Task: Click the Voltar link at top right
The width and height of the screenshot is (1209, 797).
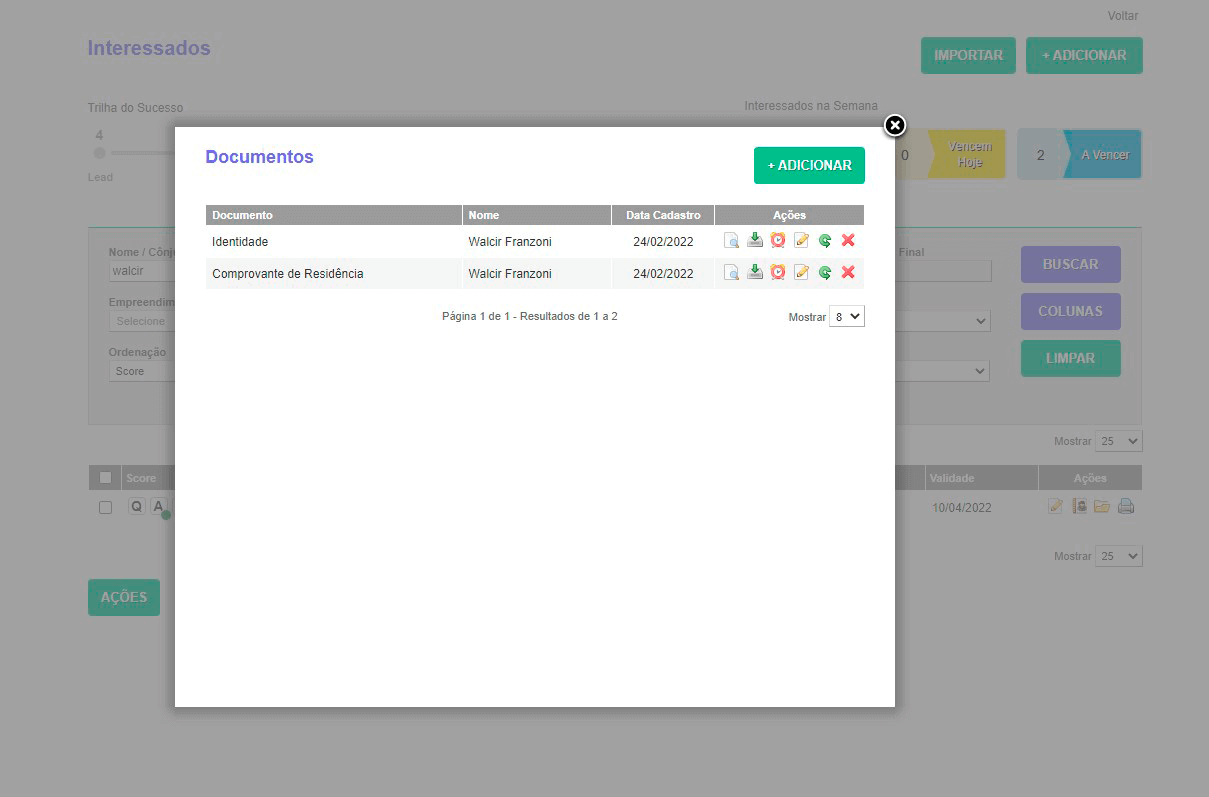Action: (x=1122, y=15)
